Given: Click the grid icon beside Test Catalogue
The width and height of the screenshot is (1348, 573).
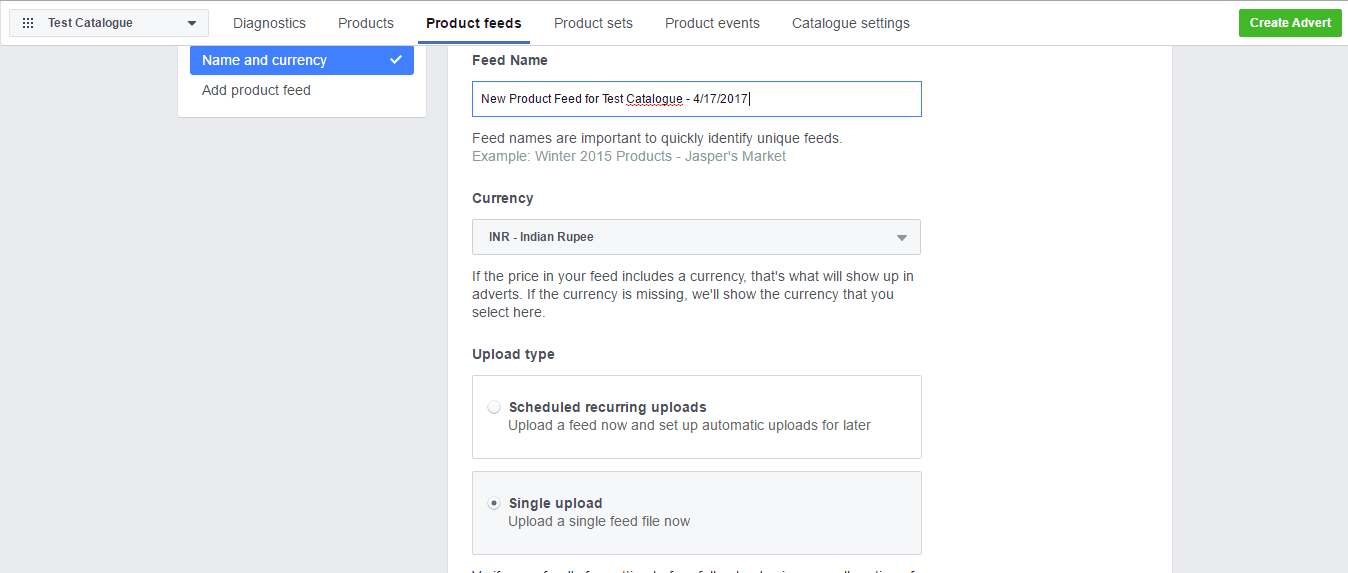Looking at the screenshot, I should pos(28,23).
